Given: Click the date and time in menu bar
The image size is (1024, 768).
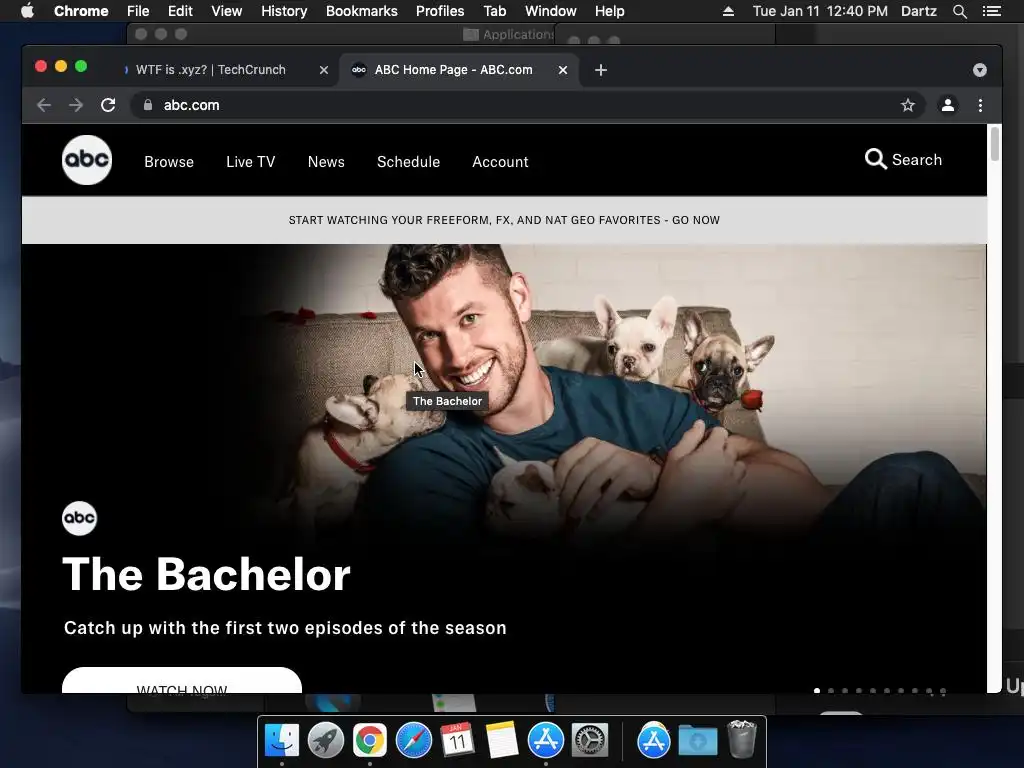Looking at the screenshot, I should pos(820,11).
